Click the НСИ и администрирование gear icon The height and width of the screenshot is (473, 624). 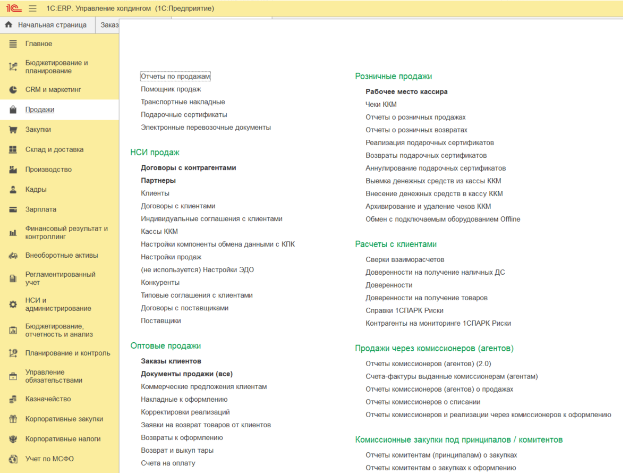(13, 304)
